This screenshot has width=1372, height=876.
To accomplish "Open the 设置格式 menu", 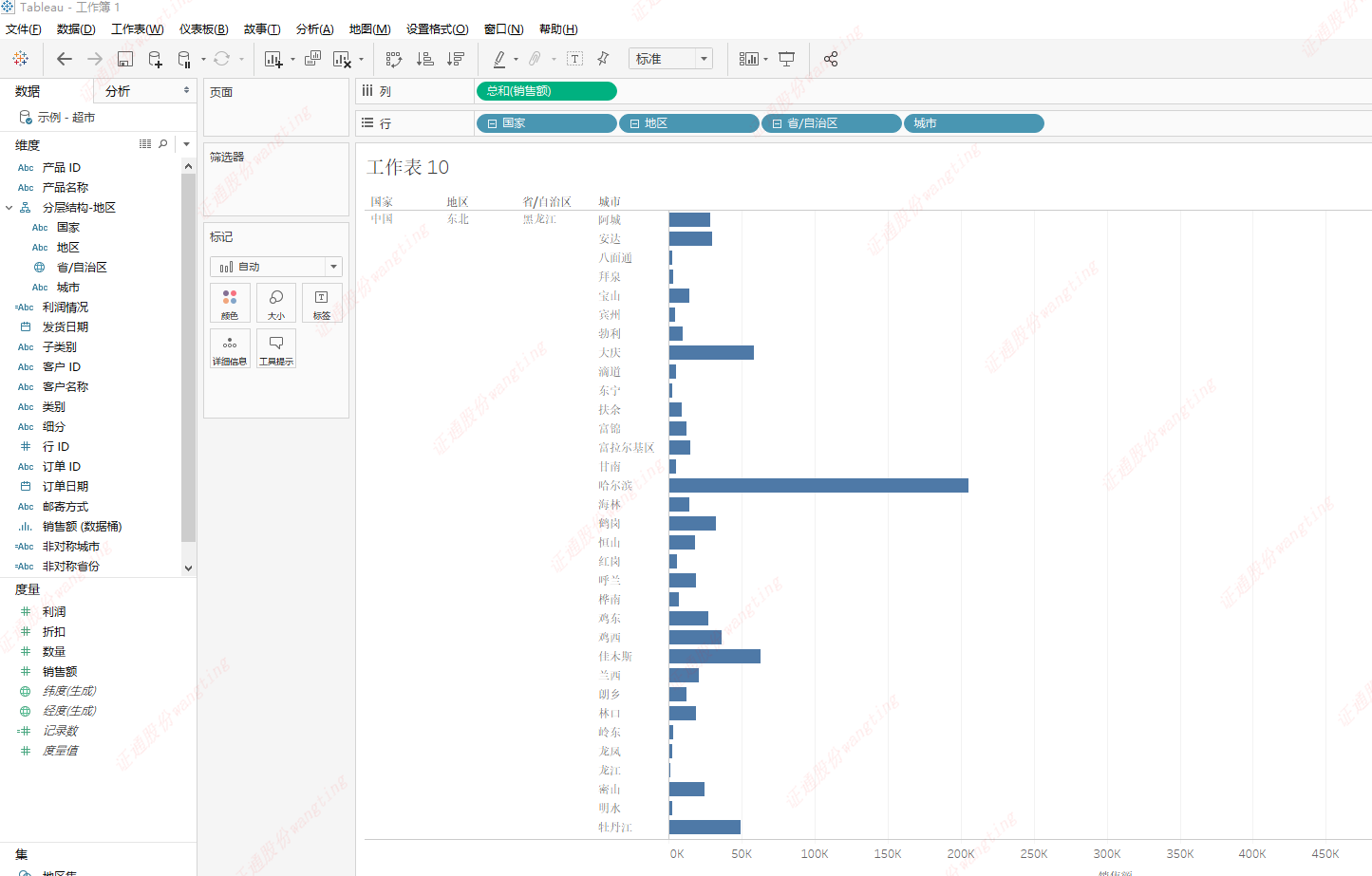I will pyautogui.click(x=438, y=29).
